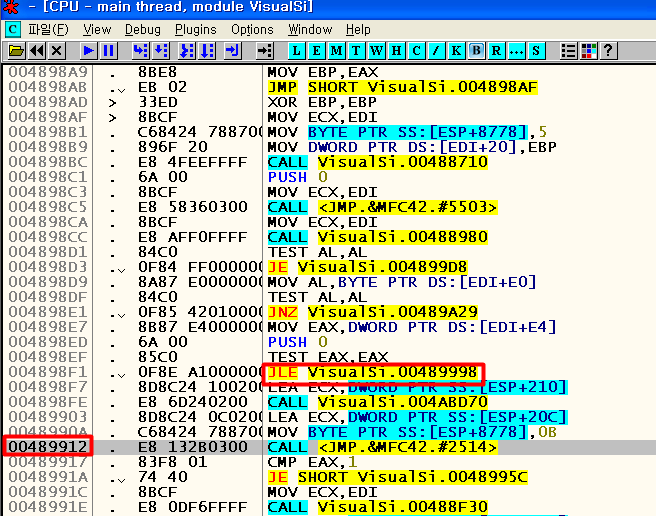
Task: Select CMP EAX,1 instruction
Action: click(x=312, y=462)
